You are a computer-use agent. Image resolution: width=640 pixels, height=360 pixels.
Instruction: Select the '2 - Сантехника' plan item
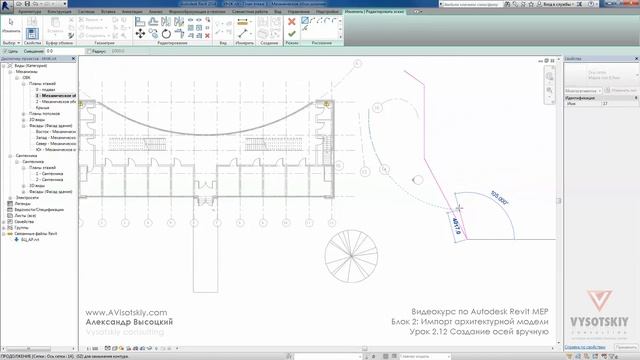tap(49, 180)
